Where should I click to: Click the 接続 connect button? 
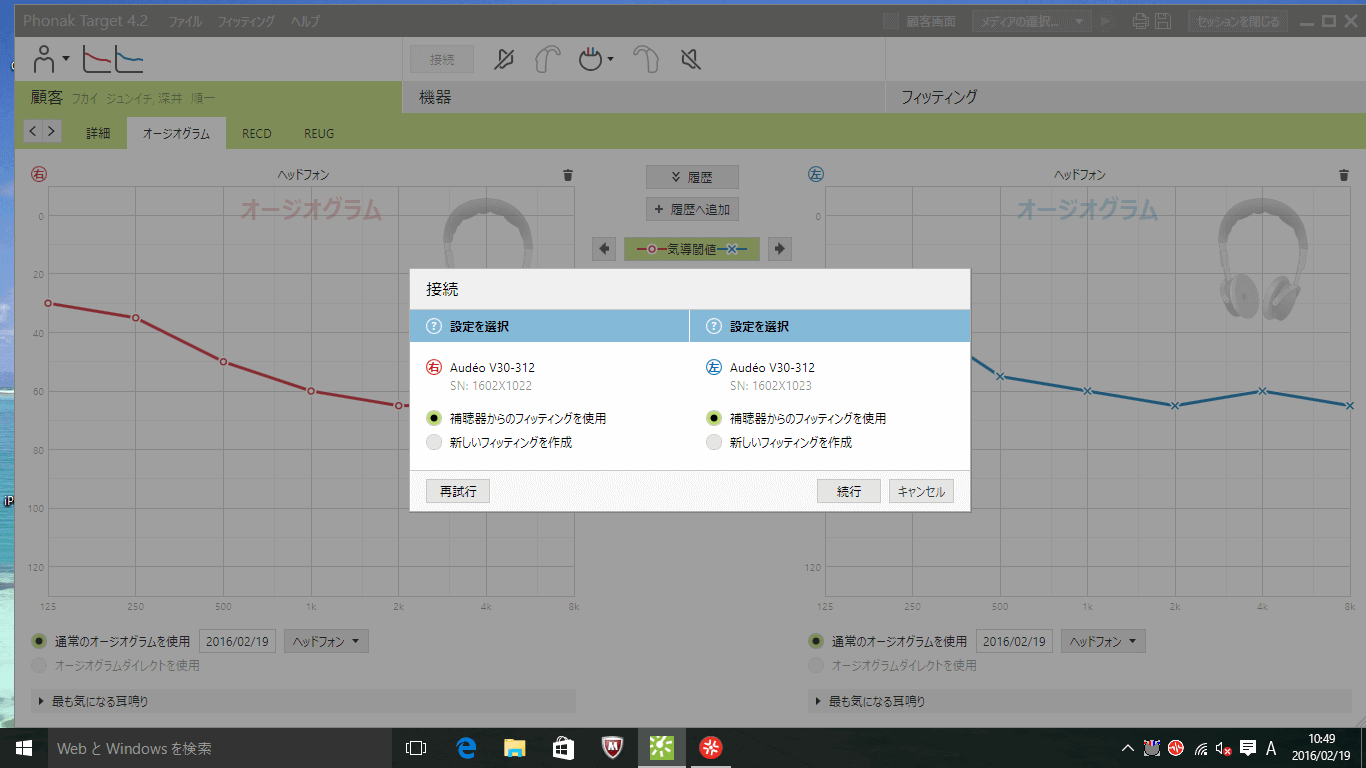(x=442, y=60)
